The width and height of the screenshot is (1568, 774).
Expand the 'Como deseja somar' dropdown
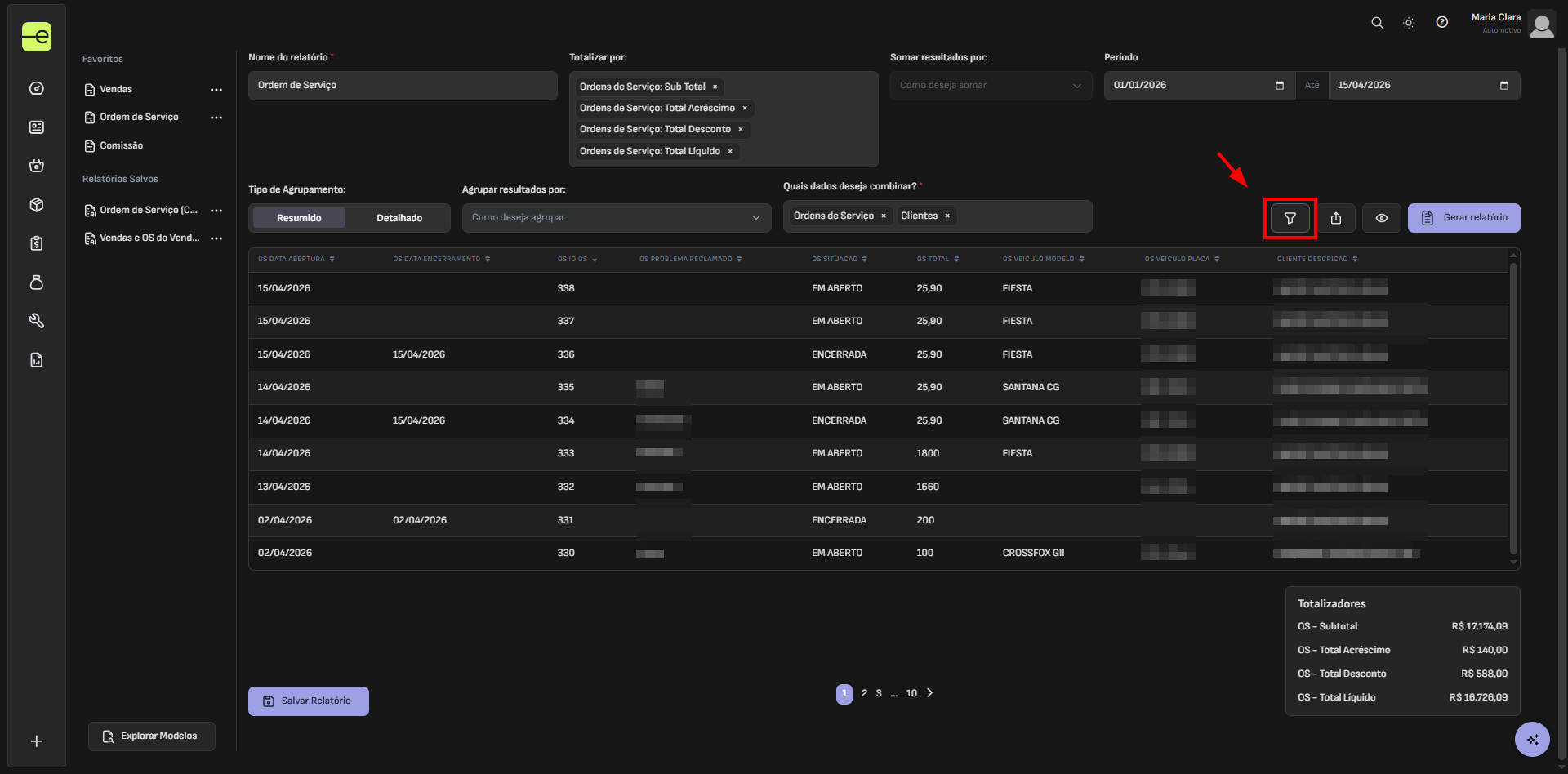[x=990, y=86]
